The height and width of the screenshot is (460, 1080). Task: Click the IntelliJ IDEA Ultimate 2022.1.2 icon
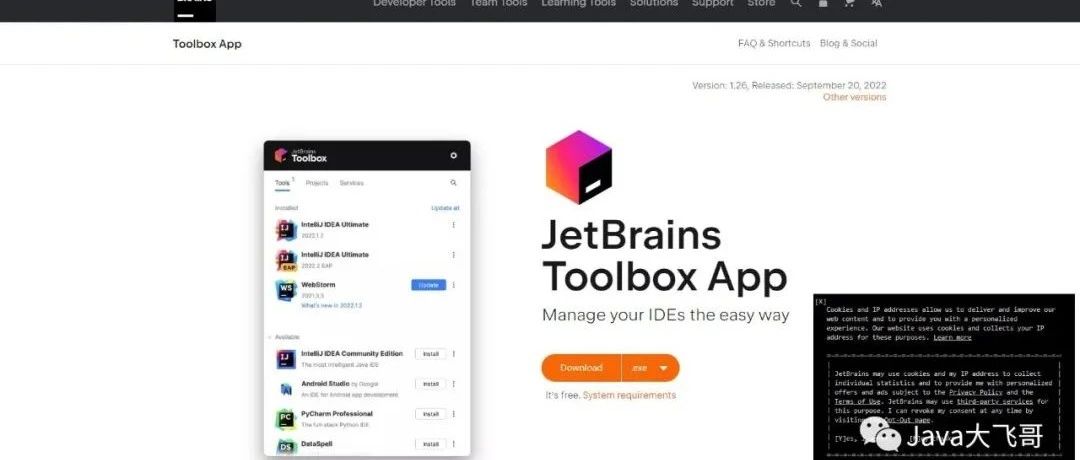tap(286, 229)
